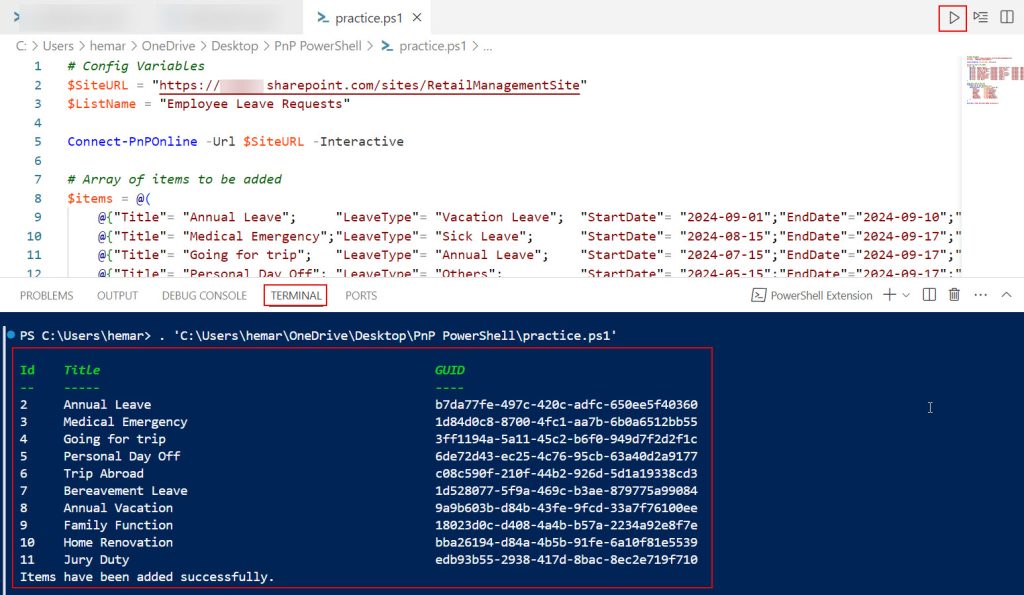Viewport: 1024px width, 595px height.
Task: Open terminal panel more actions menu
Action: tap(980, 295)
